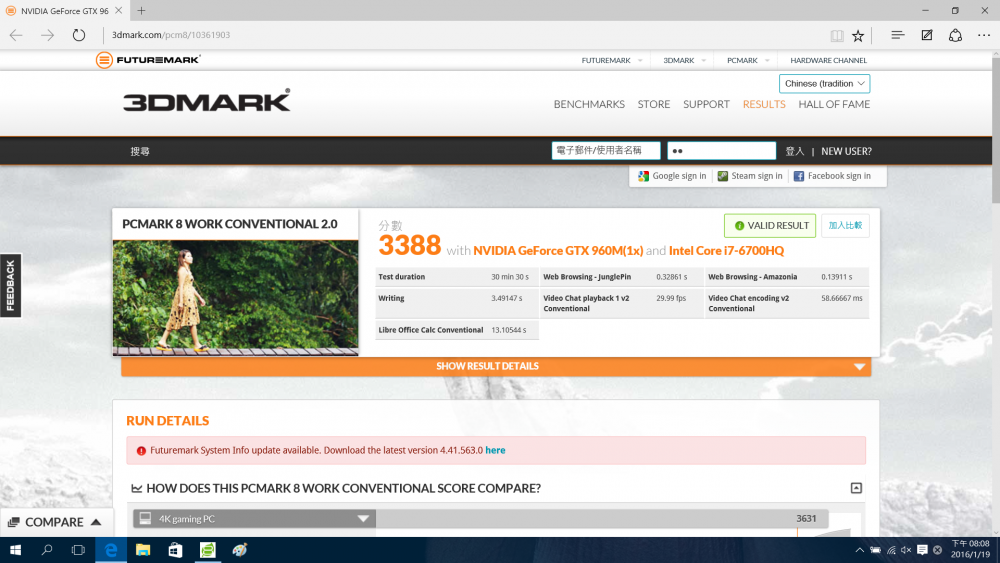Image resolution: width=1000 pixels, height=563 pixels.
Task: Sign in with Google icon link
Action: (672, 176)
